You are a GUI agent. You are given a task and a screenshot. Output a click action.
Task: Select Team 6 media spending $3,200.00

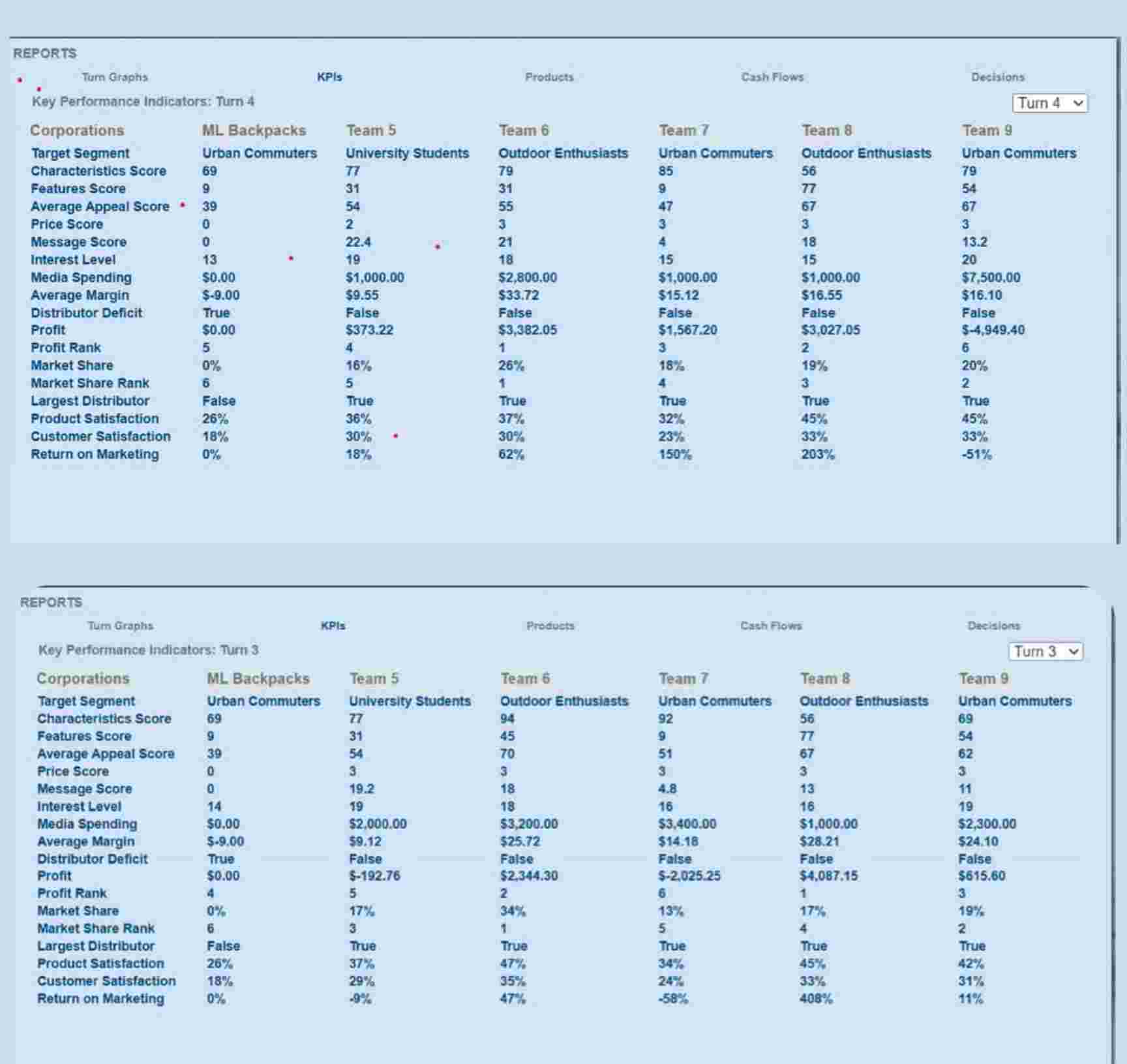click(529, 824)
